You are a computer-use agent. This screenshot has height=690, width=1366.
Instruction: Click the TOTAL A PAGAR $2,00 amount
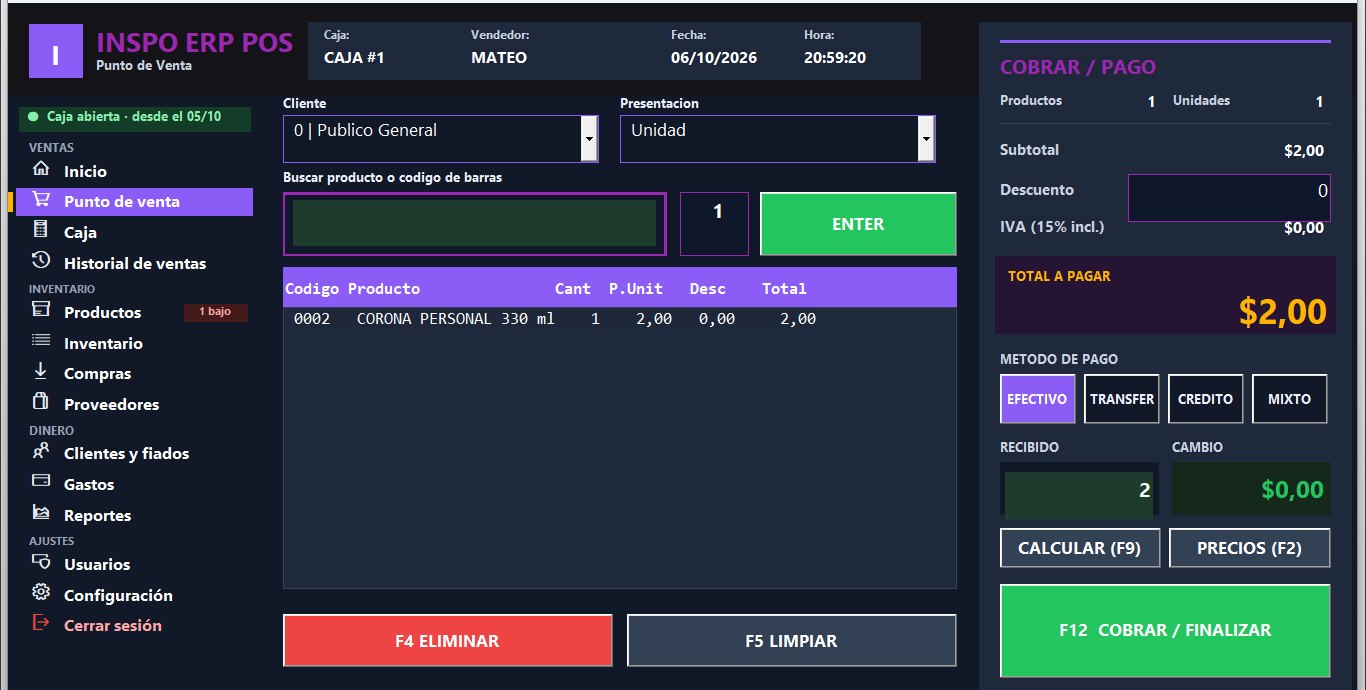click(1282, 312)
